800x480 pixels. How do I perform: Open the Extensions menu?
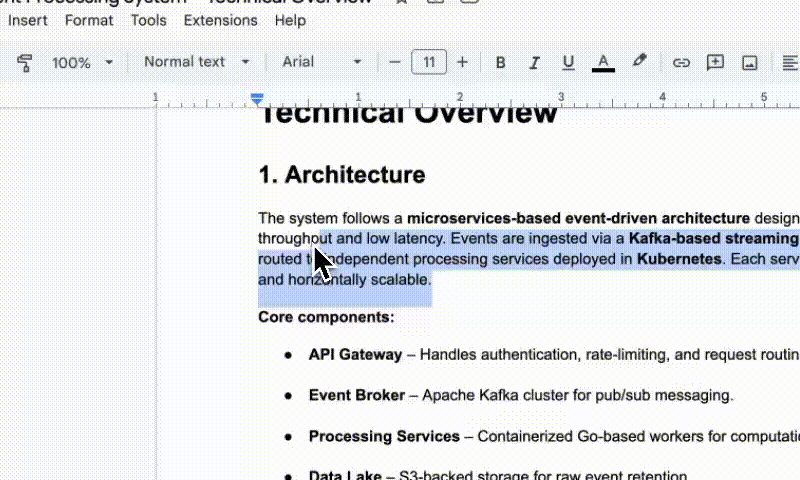tap(220, 20)
